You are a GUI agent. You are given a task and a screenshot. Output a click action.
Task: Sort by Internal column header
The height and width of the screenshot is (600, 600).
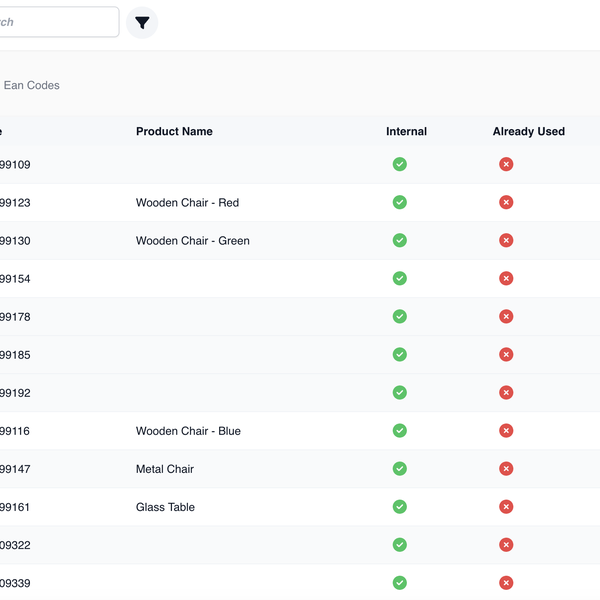406,132
